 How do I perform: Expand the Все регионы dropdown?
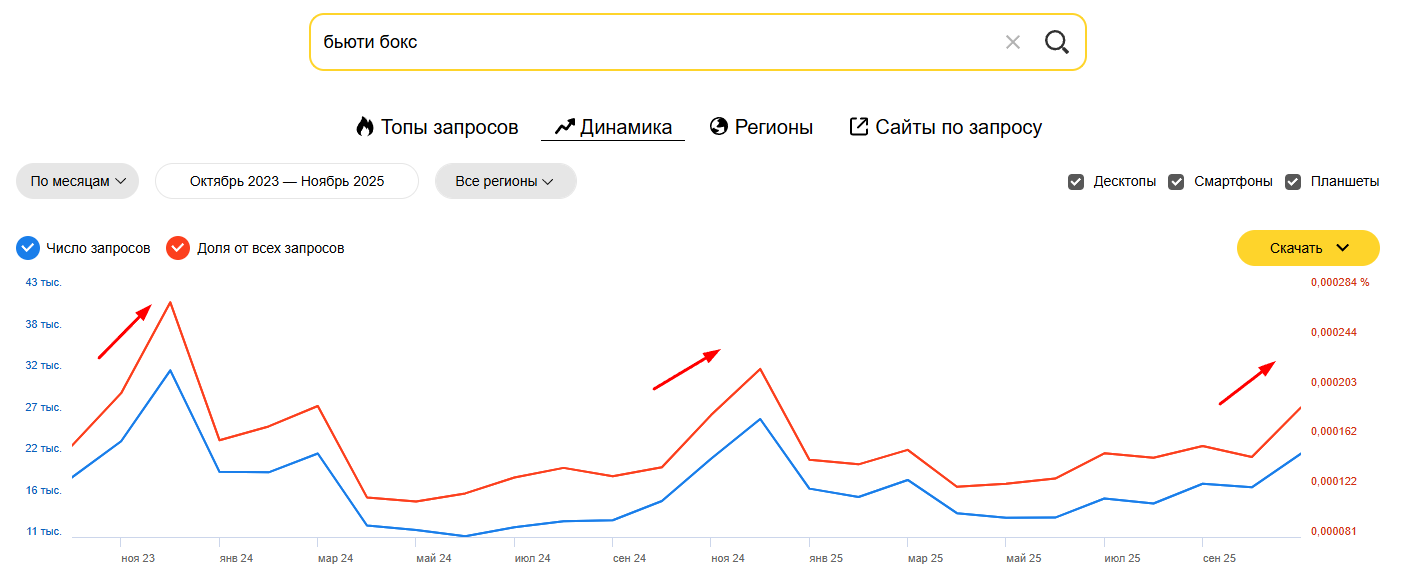(x=505, y=181)
